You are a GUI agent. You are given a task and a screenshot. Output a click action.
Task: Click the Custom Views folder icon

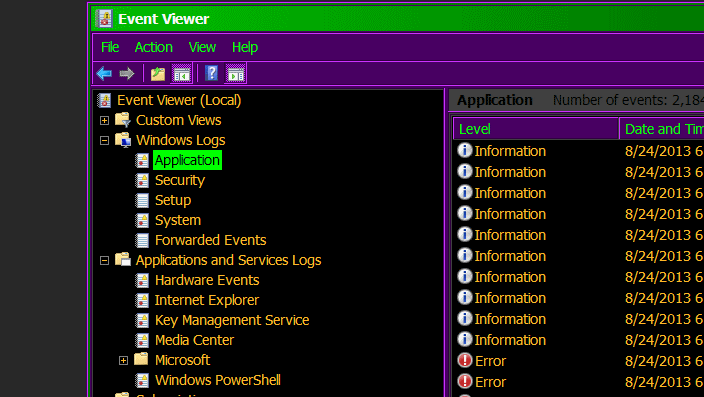123,120
